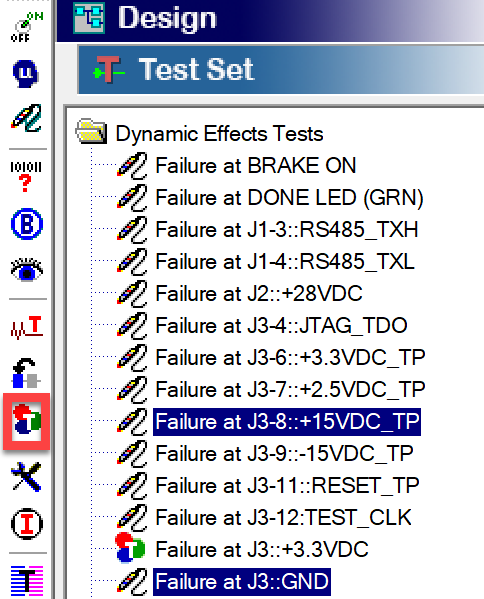Click the waveform red T icon

coord(26,327)
